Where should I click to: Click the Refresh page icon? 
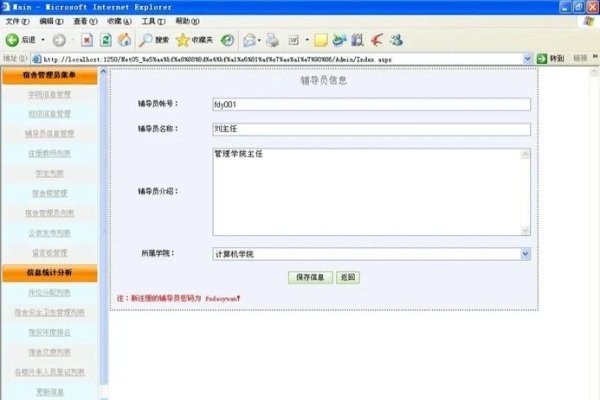106,40
